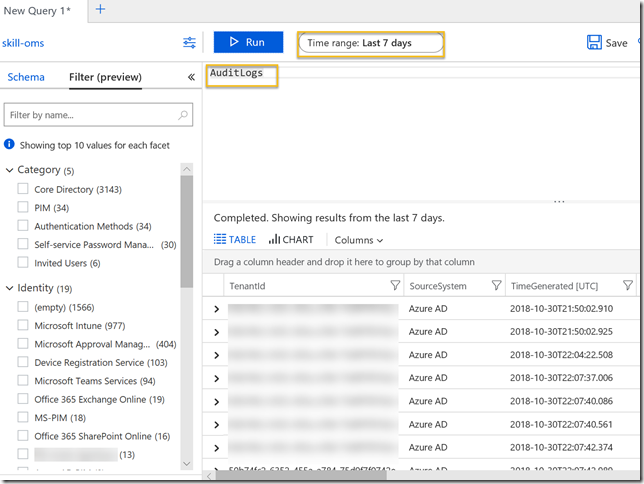
Task: Check Device Registration Service filter
Action: pyautogui.click(x=23, y=362)
